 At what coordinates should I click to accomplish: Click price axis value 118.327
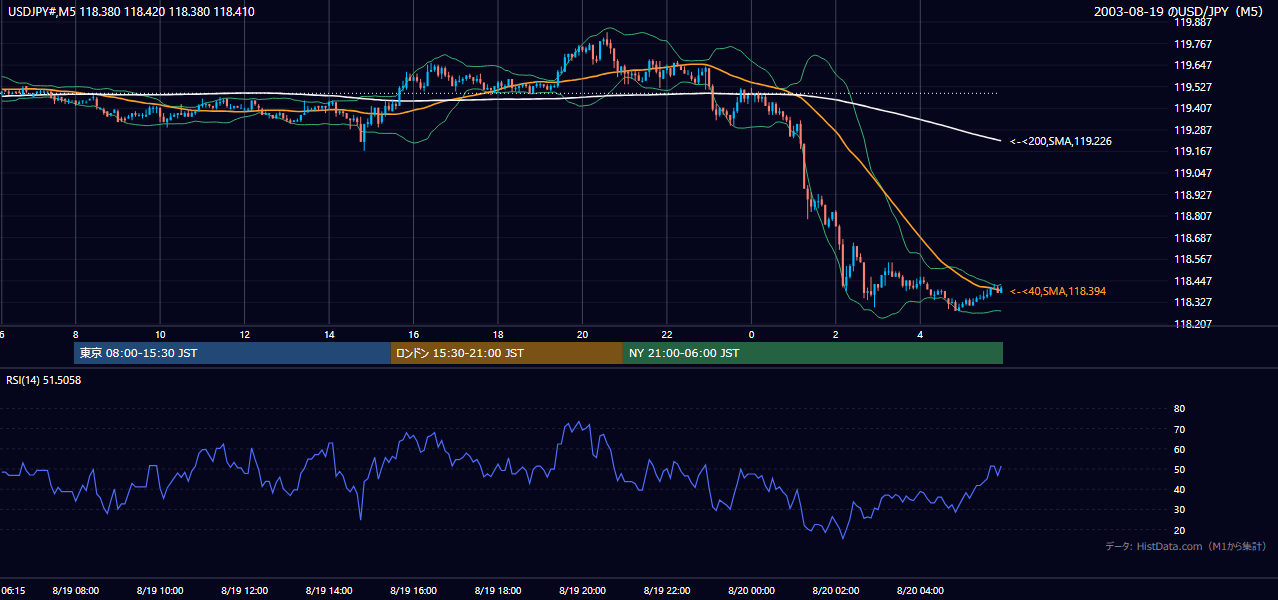1193,302
